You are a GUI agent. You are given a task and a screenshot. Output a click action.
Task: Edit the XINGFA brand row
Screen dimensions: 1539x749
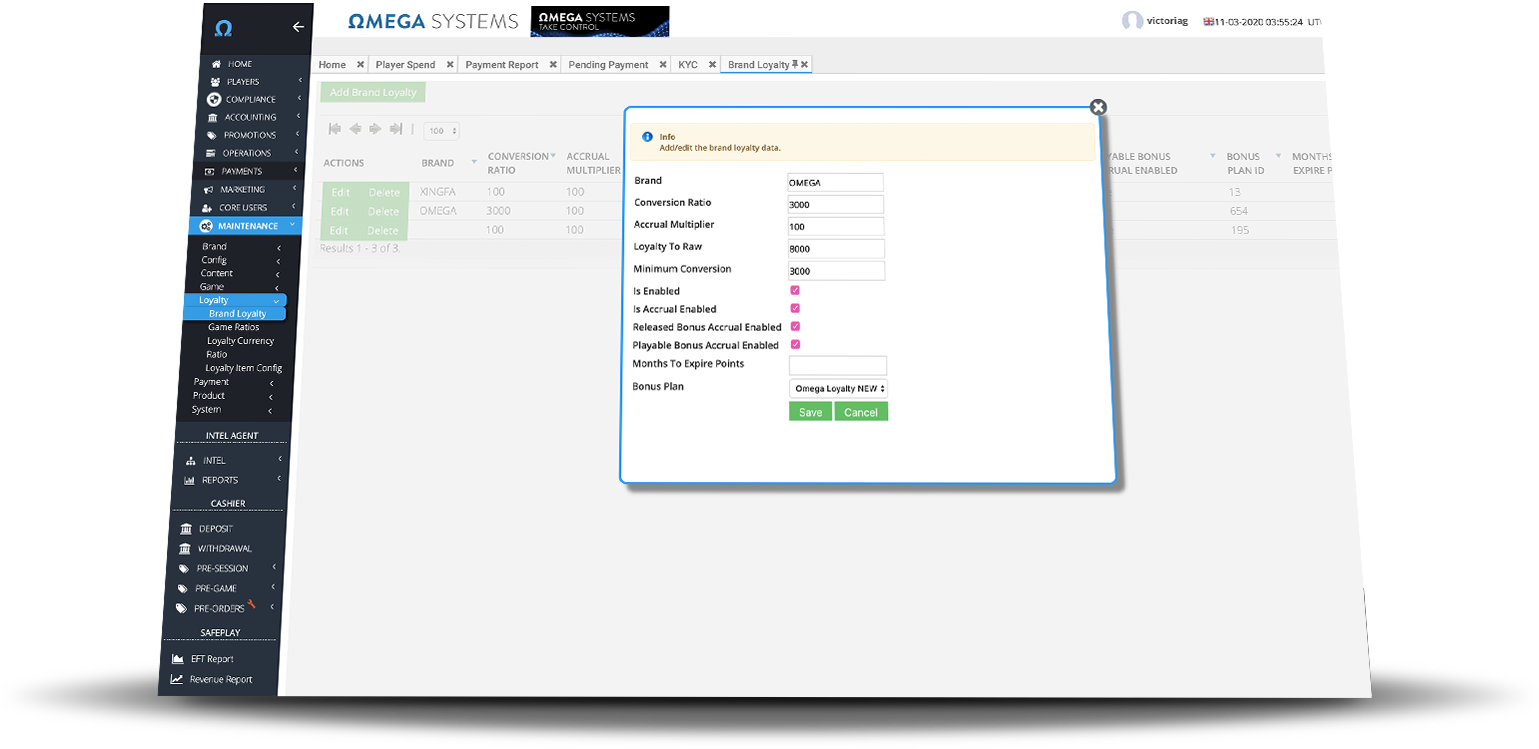pos(340,192)
